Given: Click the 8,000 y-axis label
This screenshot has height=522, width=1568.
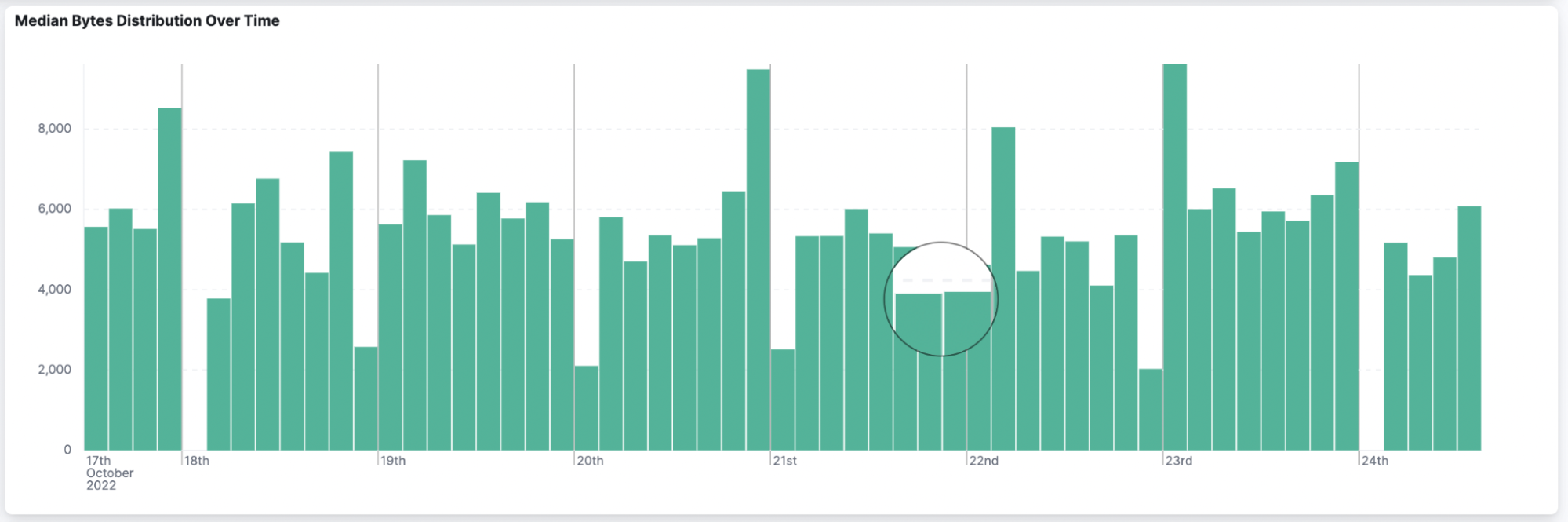Looking at the screenshot, I should tap(55, 129).
